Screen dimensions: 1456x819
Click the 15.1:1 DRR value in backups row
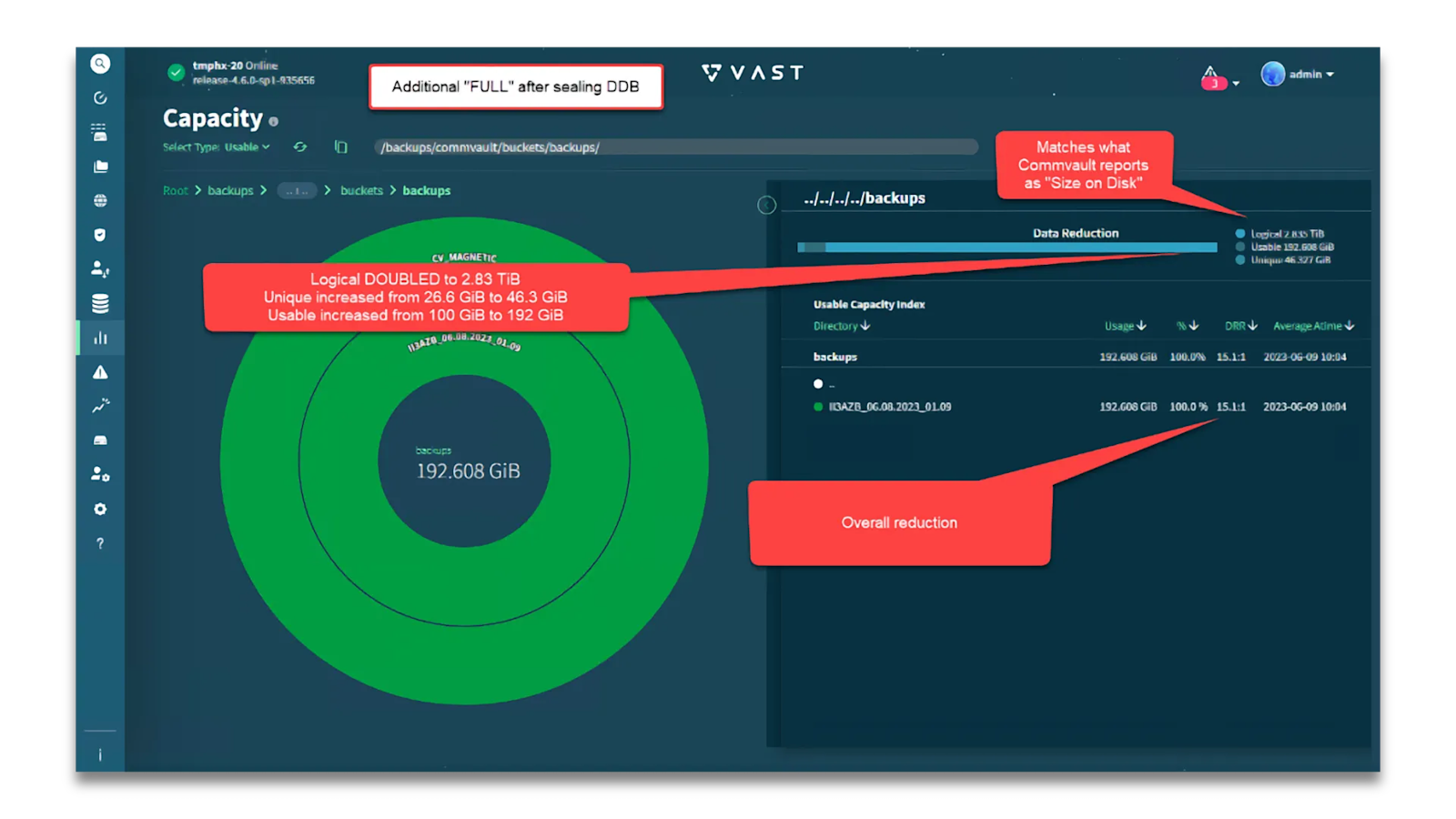point(1231,357)
